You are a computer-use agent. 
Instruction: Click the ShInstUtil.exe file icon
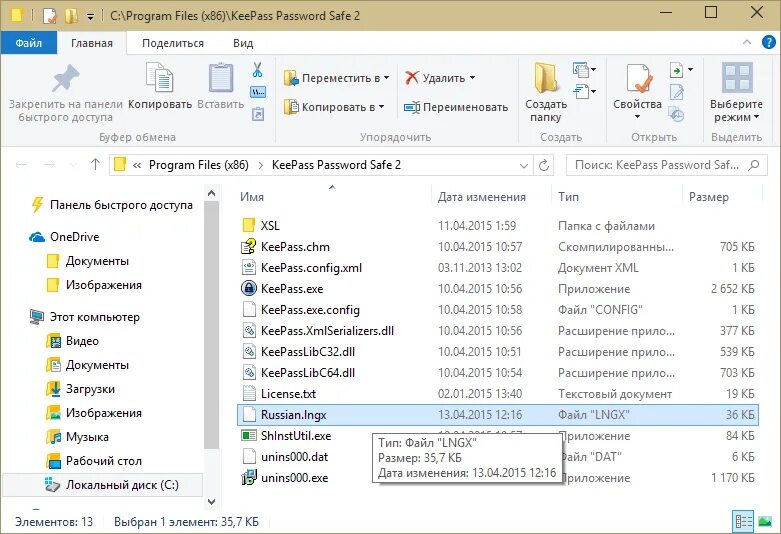click(x=249, y=435)
